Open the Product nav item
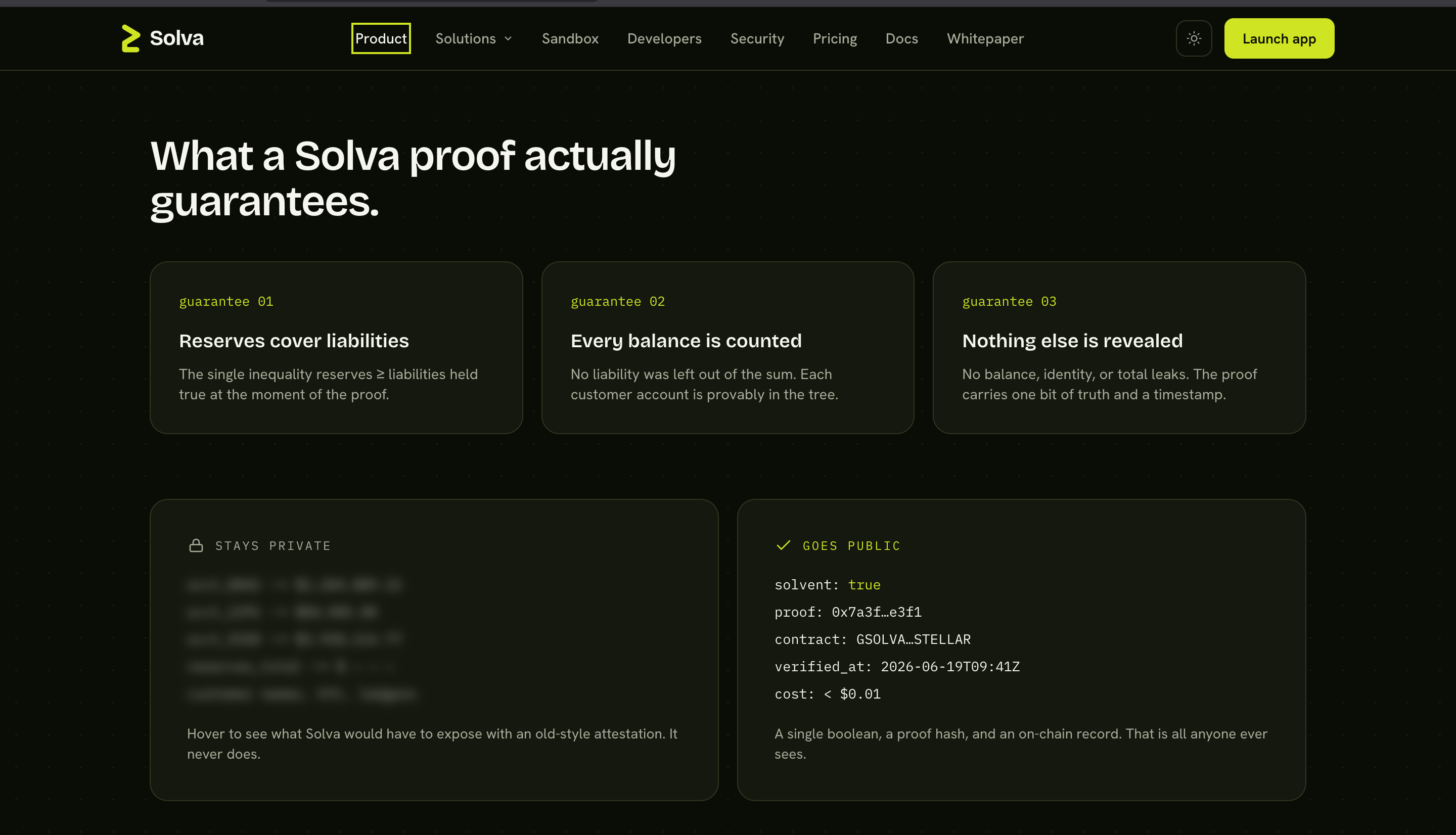Viewport: 1456px width, 835px height. [x=381, y=38]
